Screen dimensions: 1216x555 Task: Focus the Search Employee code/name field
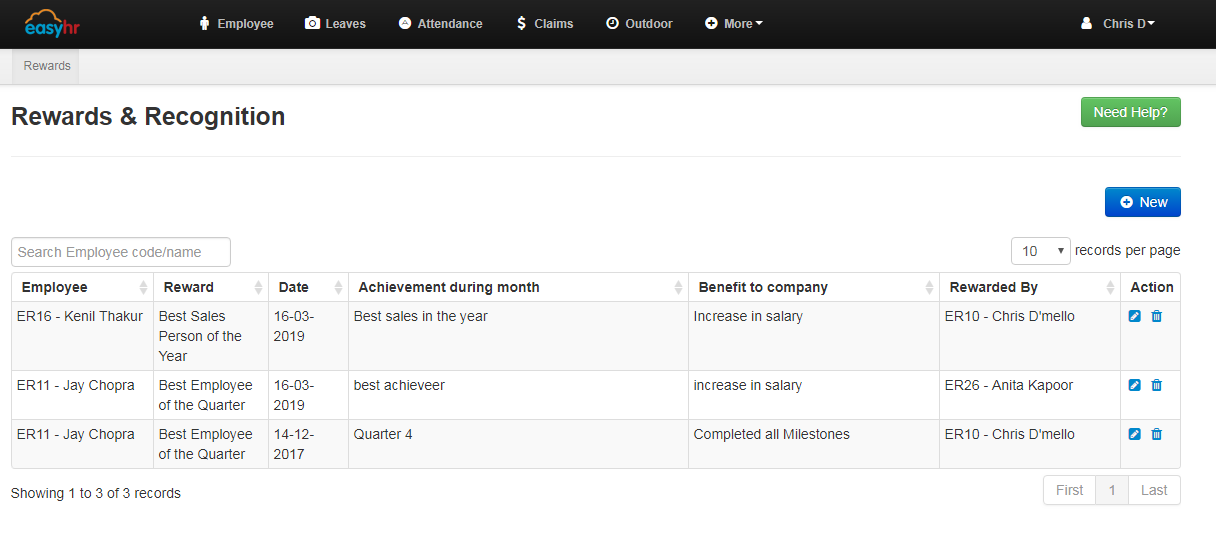[121, 252]
